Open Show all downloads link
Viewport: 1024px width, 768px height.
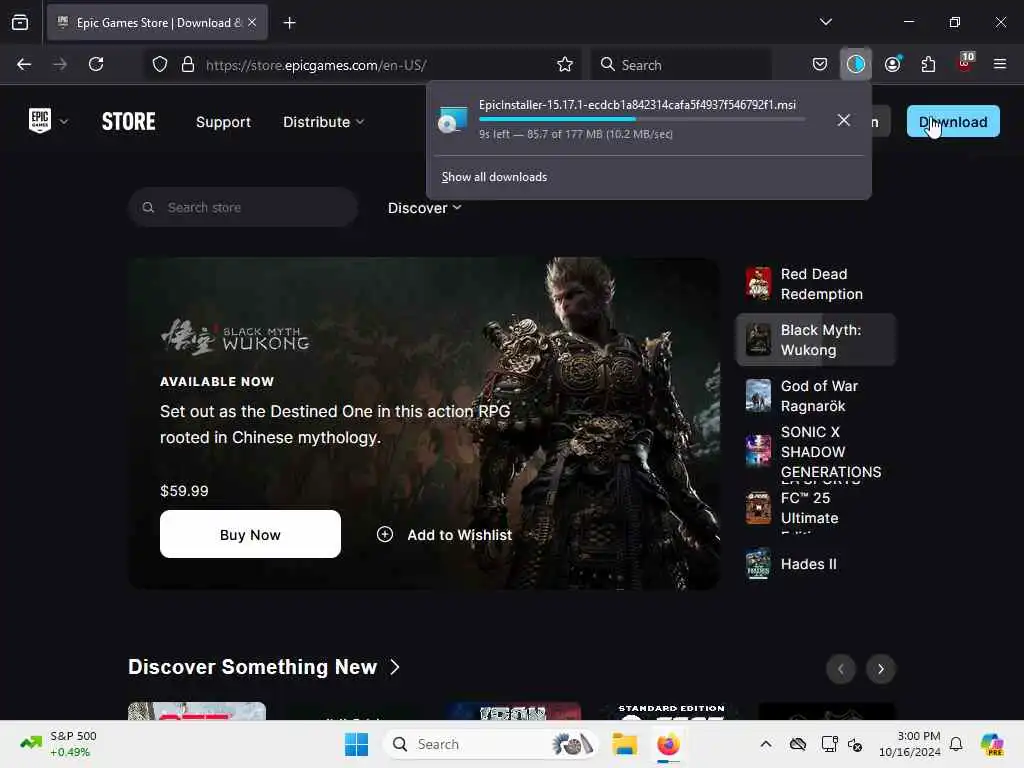coord(494,177)
